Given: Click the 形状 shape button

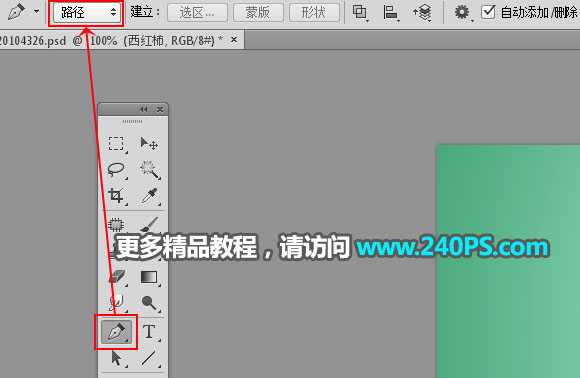Looking at the screenshot, I should 314,13.
